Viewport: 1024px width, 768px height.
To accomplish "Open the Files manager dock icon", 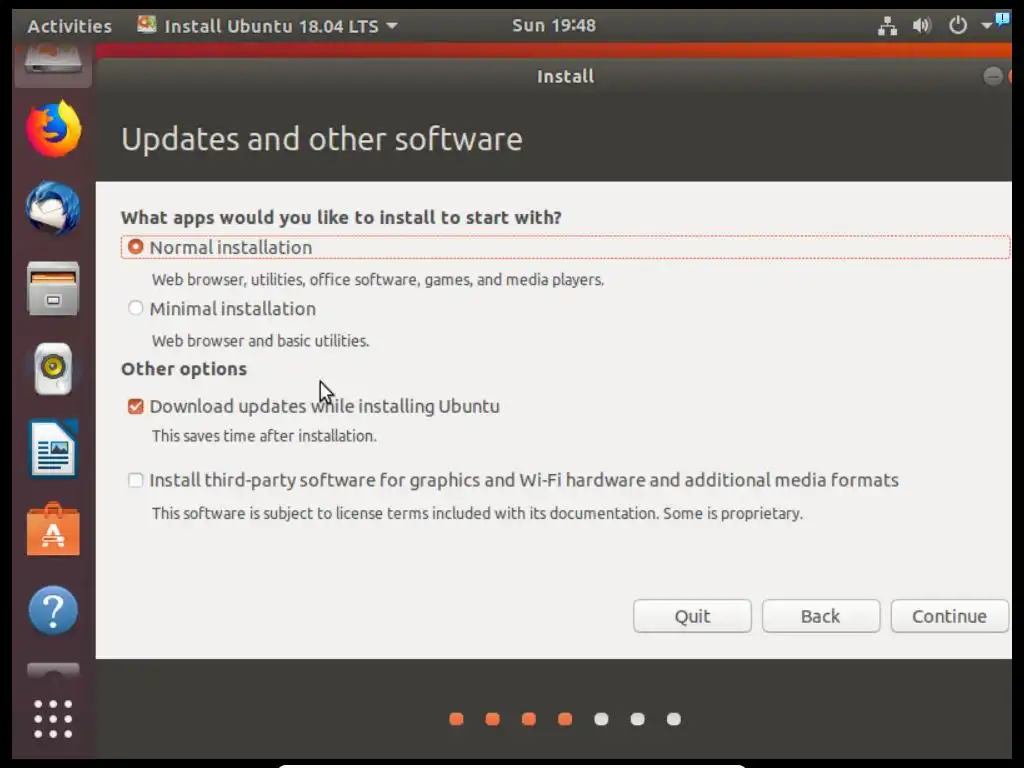I will (54, 289).
